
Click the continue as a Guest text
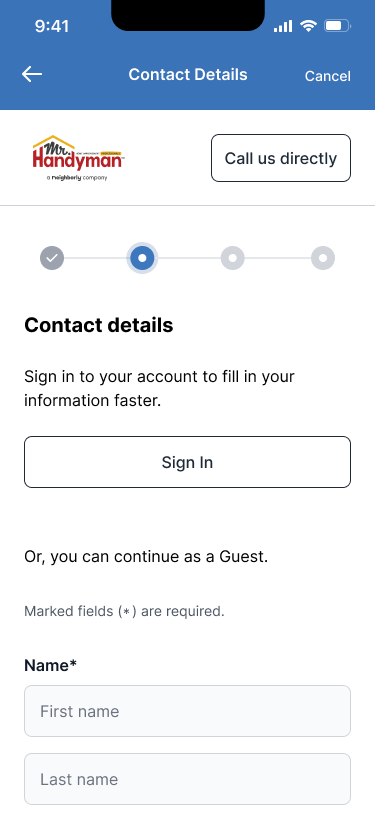tap(146, 557)
